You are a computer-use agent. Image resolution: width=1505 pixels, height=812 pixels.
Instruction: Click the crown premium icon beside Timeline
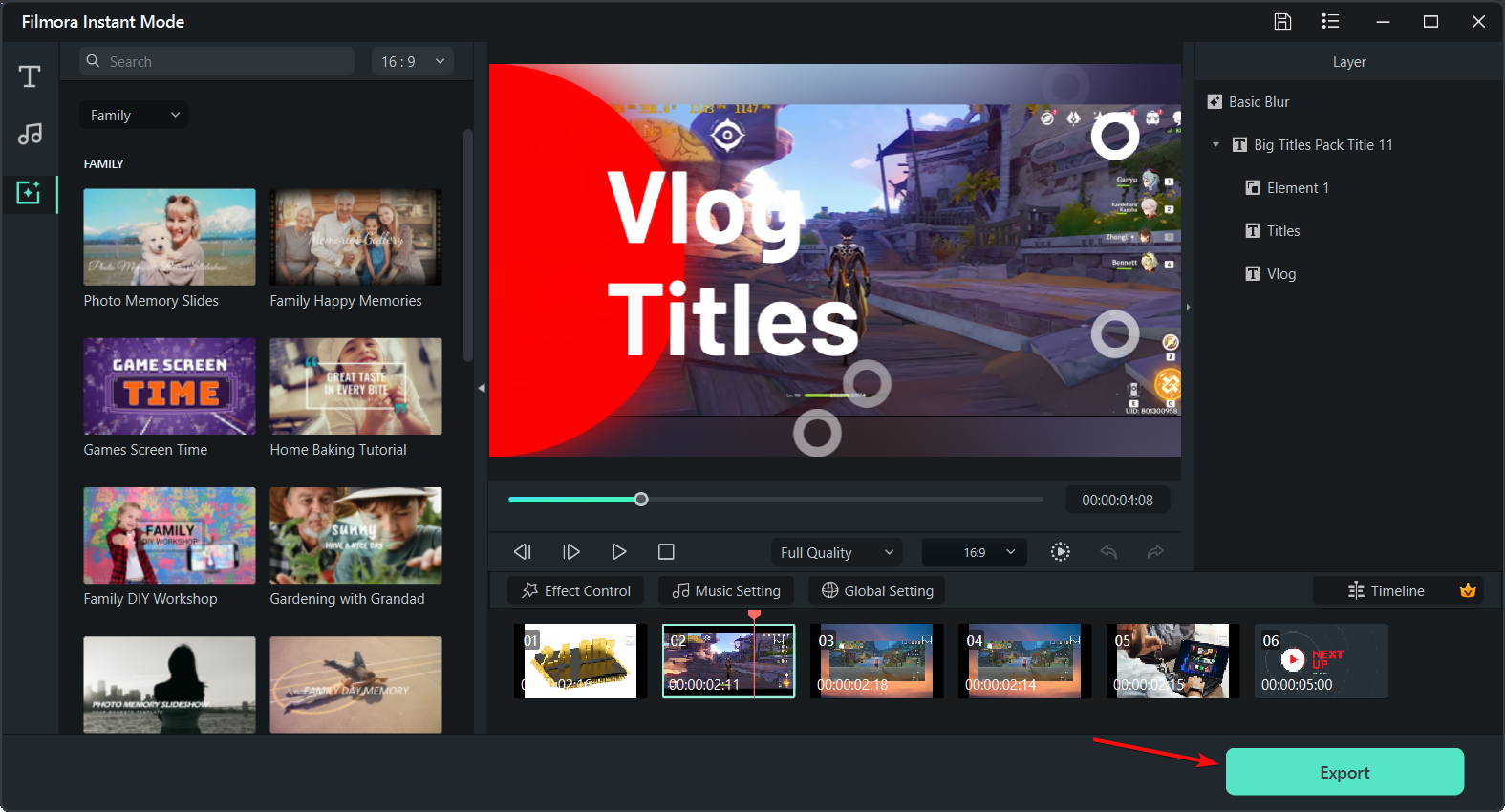point(1468,590)
